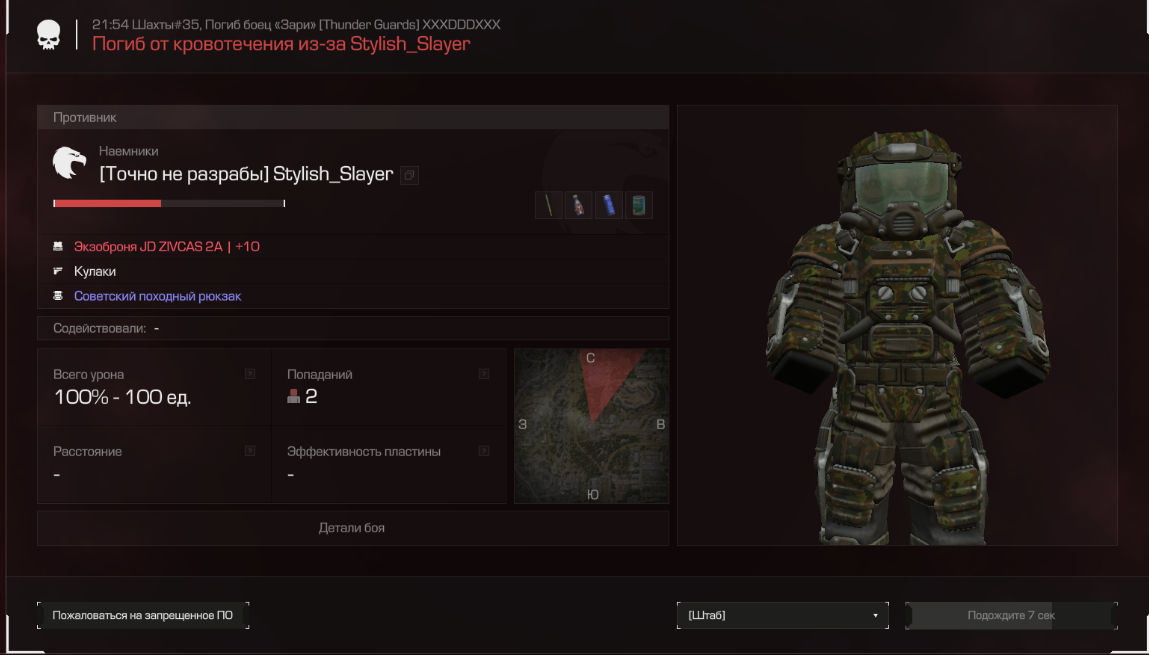Click the opponent's red health bar
The width and height of the screenshot is (1149, 655).
coord(169,204)
